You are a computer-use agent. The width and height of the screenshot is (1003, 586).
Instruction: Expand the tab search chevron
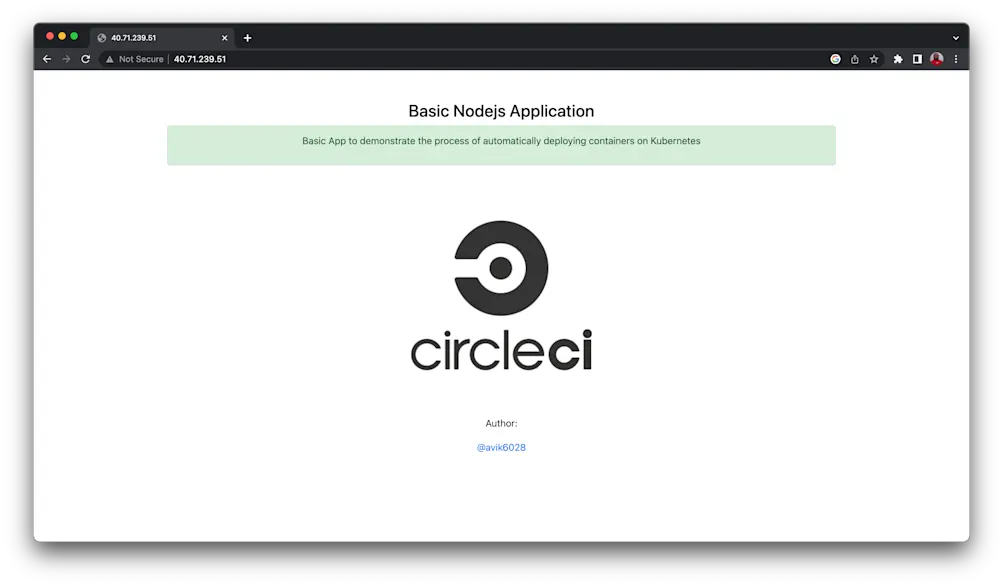click(x=956, y=38)
